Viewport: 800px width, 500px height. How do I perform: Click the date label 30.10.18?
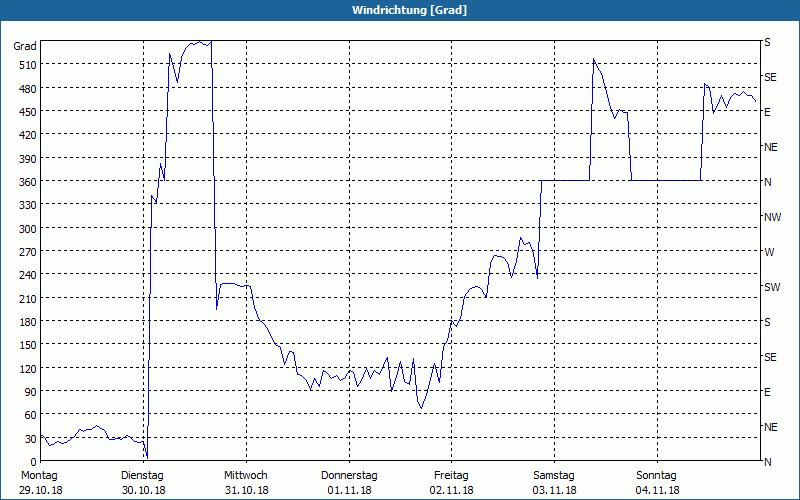(144, 490)
